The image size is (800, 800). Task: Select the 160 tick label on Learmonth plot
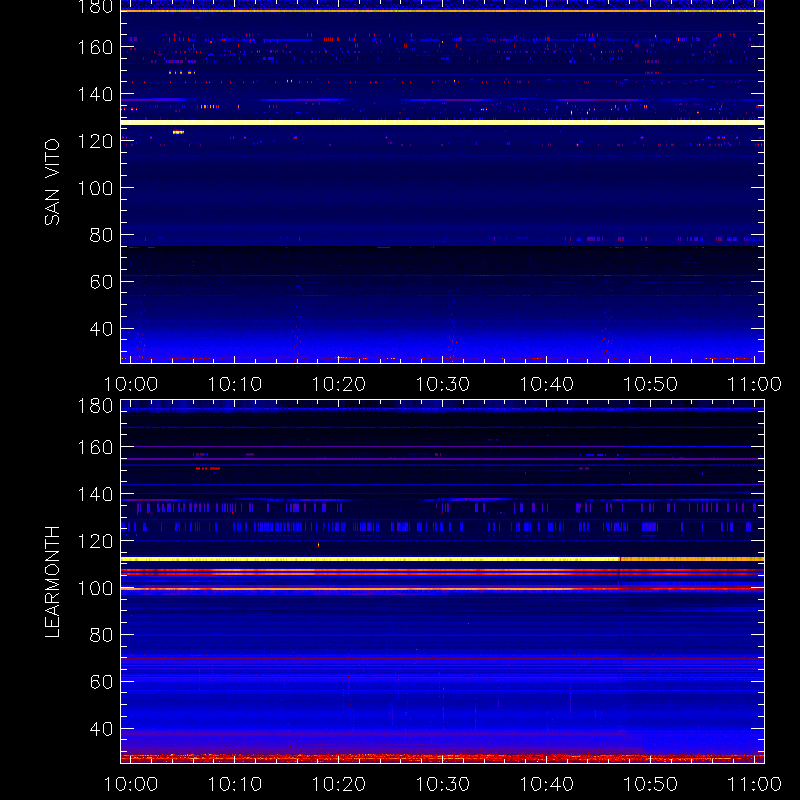[x=95, y=447]
